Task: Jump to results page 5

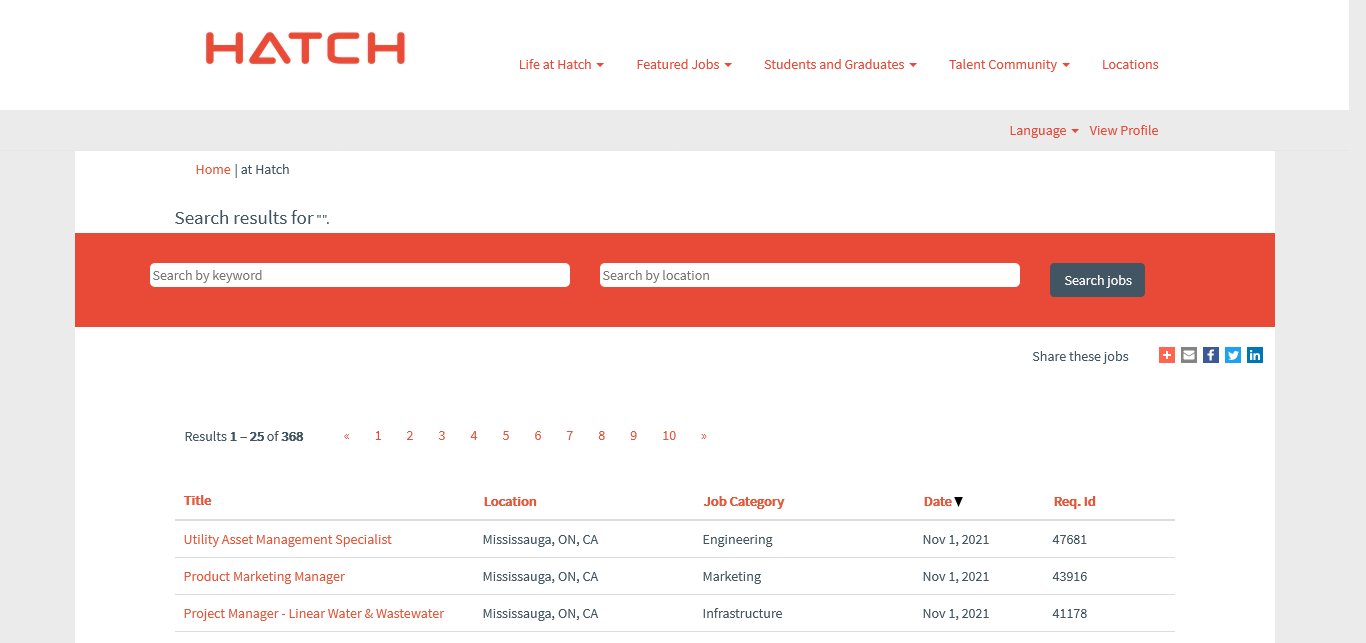Action: [506, 436]
